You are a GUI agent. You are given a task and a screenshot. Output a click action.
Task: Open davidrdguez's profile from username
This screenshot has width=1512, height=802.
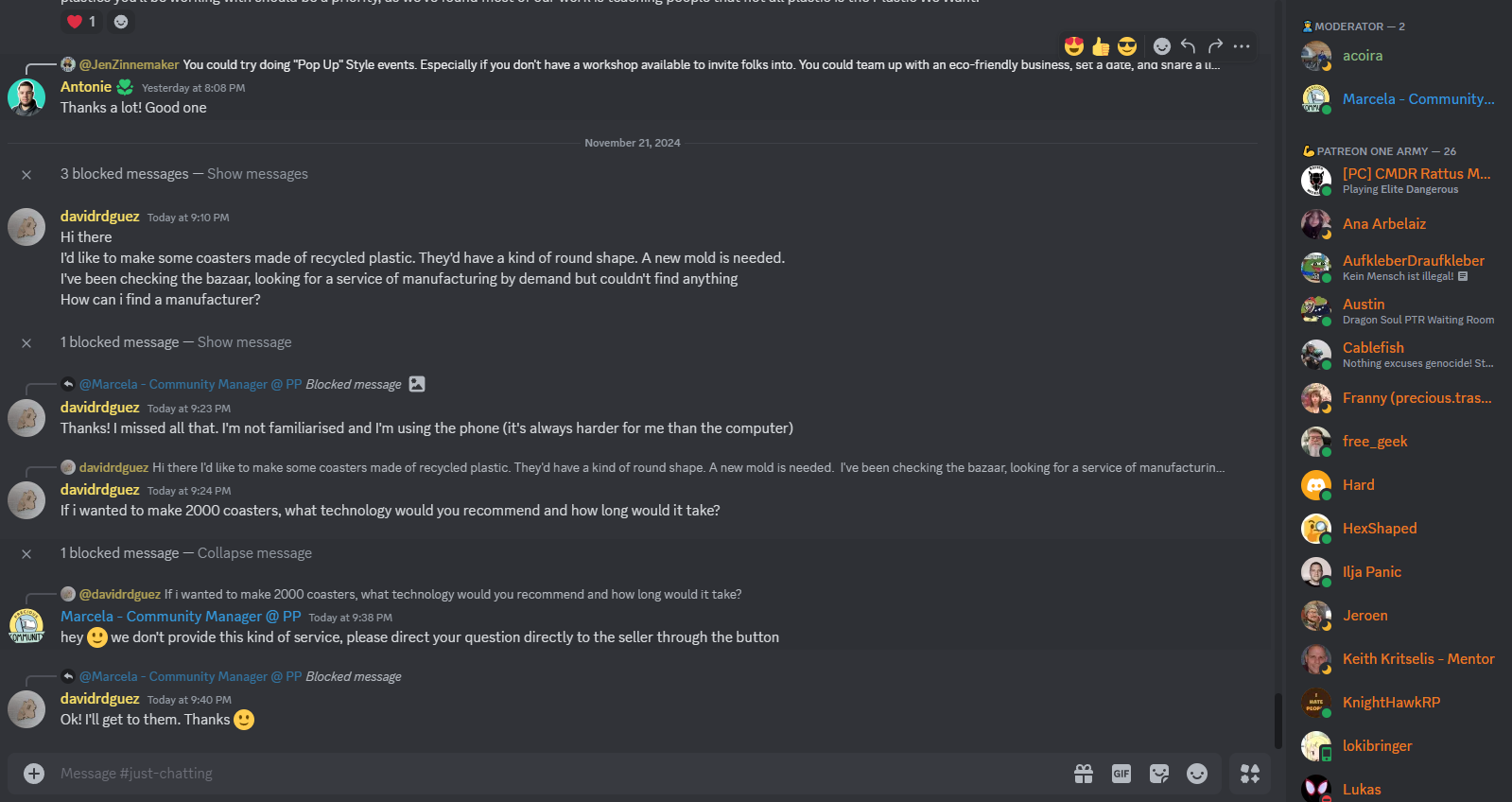click(x=99, y=217)
